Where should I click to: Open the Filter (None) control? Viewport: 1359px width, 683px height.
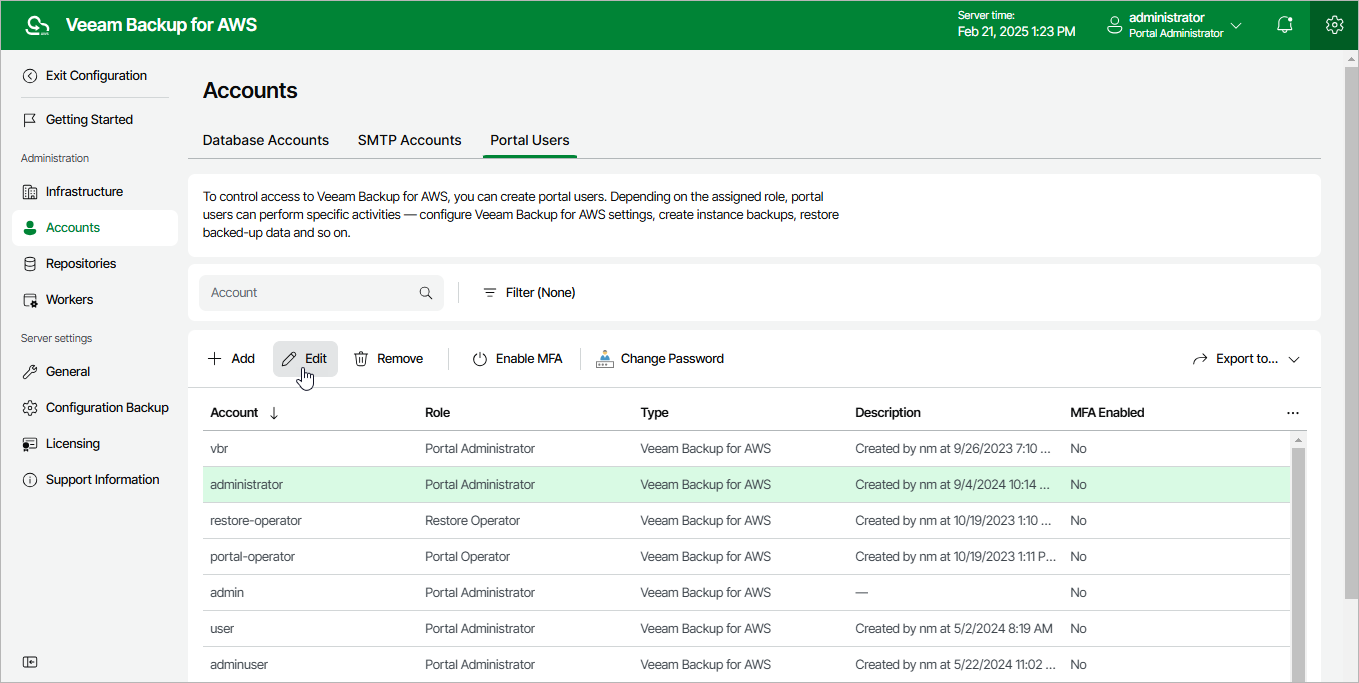click(x=529, y=293)
